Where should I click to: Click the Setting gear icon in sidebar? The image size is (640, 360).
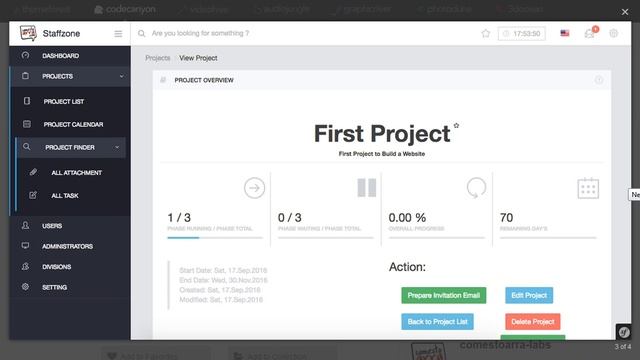point(25,287)
